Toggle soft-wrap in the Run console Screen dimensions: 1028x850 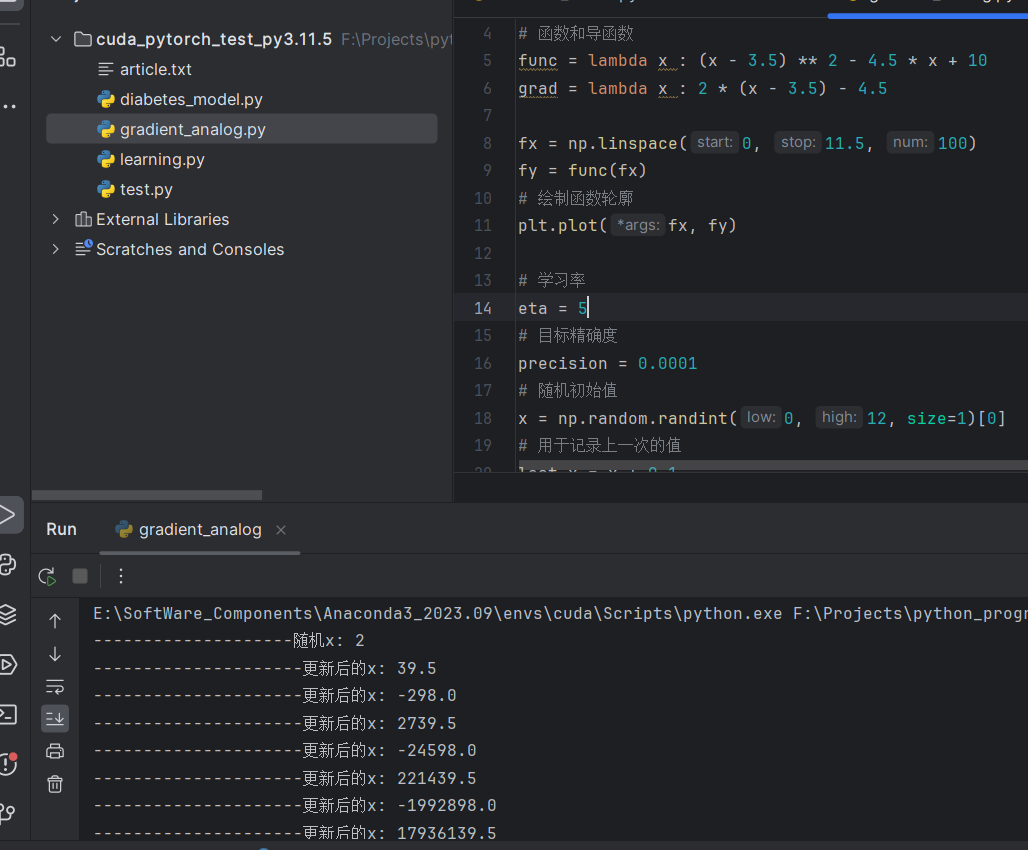tap(55, 686)
